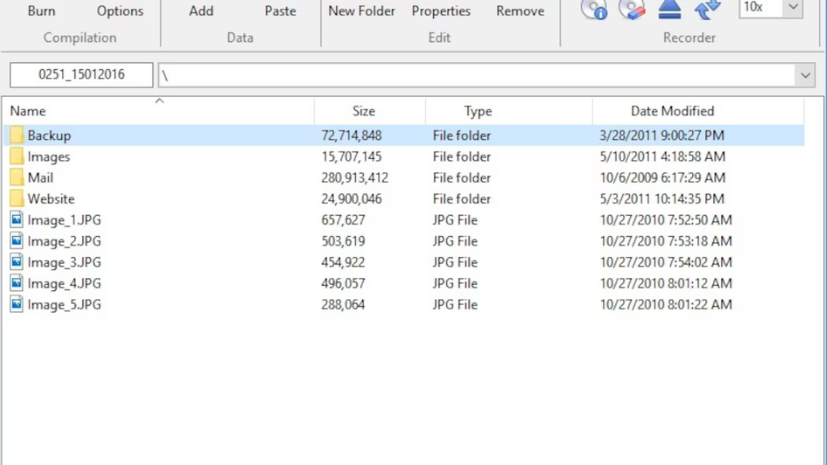Viewport: 827px width, 465px height.
Task: Click the disc label field 0251_15012016
Action: click(81, 75)
